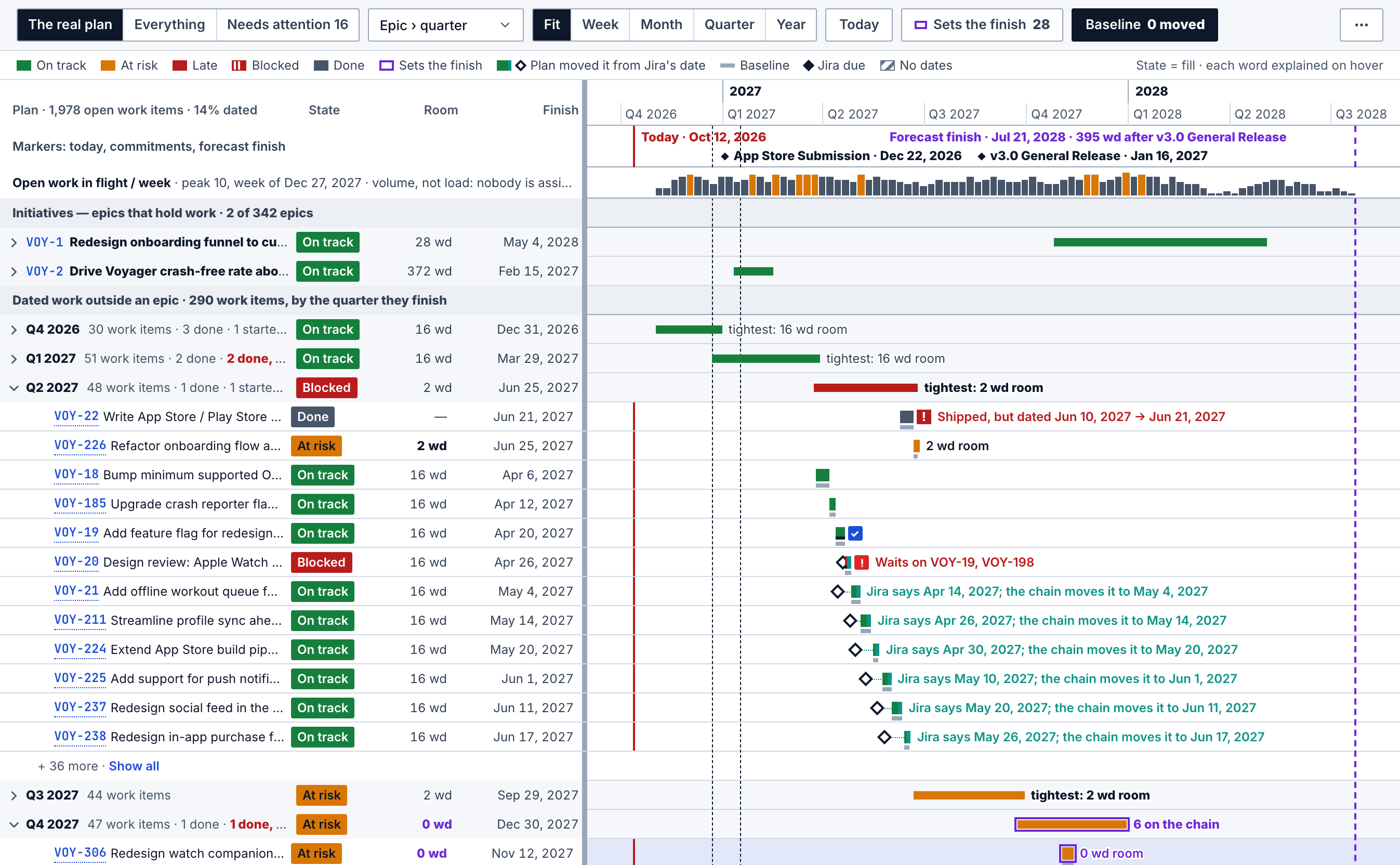Click the Blocked status badge on Q2 2027

[326, 388]
